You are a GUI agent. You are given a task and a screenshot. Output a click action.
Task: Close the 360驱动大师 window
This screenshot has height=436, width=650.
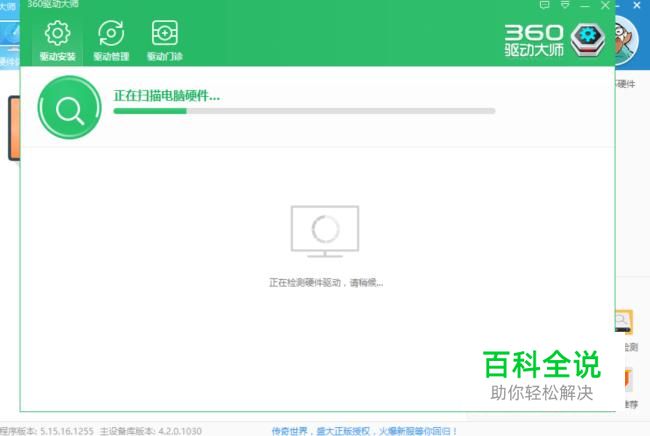(x=605, y=5)
